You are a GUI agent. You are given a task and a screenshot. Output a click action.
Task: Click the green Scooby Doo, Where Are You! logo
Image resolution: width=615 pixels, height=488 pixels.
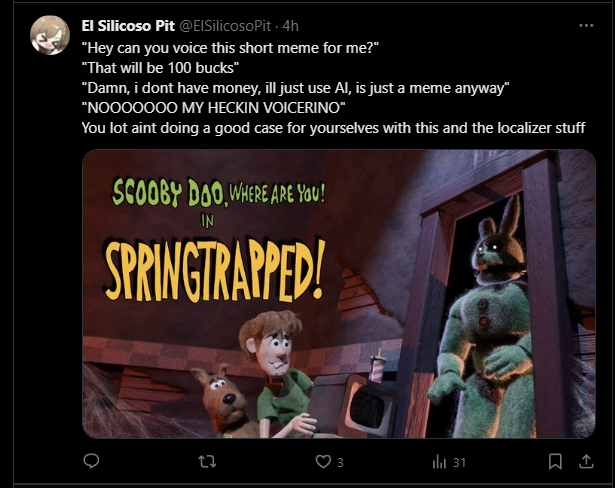point(218,193)
